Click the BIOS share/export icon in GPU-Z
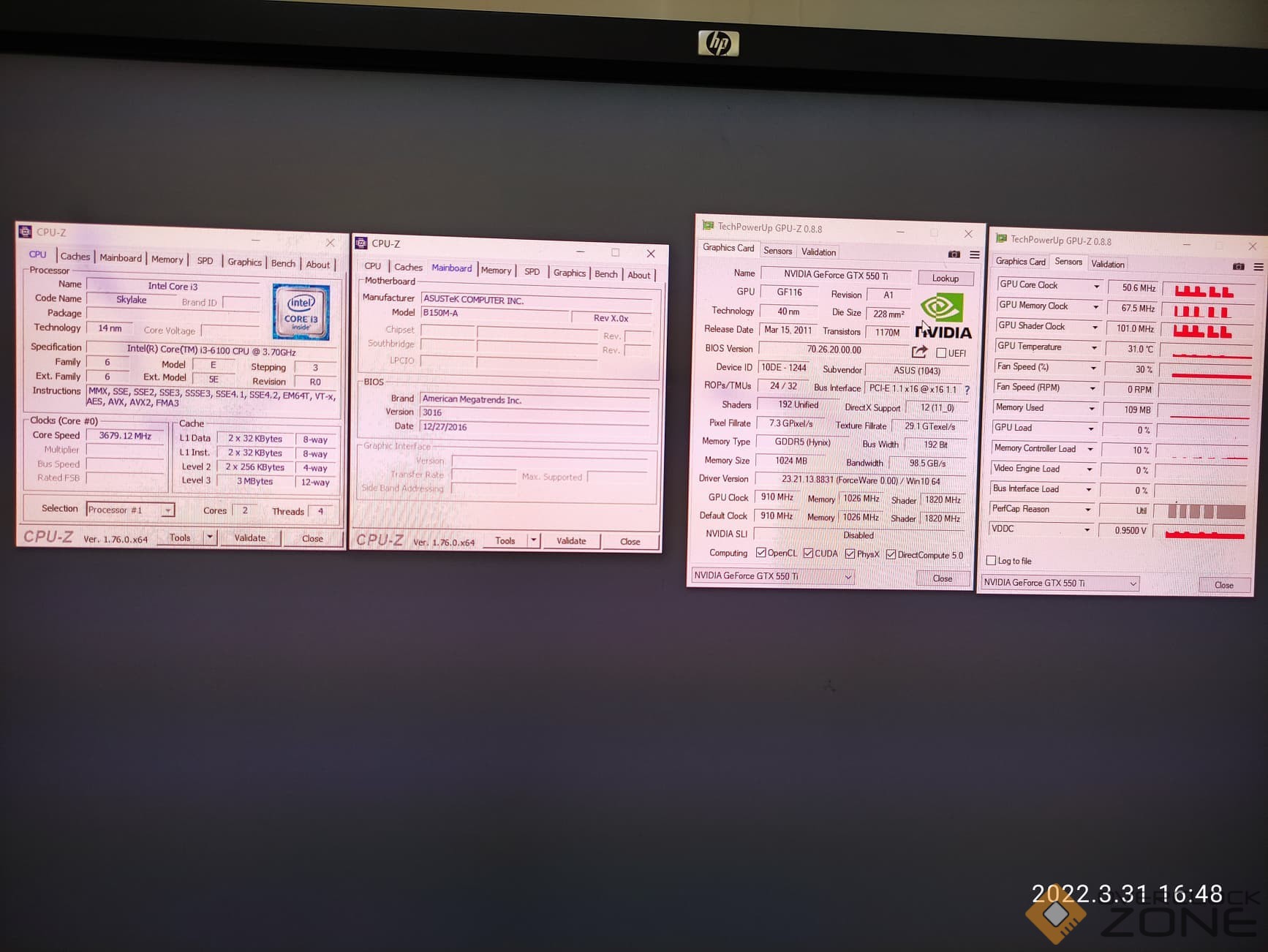The image size is (1268, 952). coord(919,352)
